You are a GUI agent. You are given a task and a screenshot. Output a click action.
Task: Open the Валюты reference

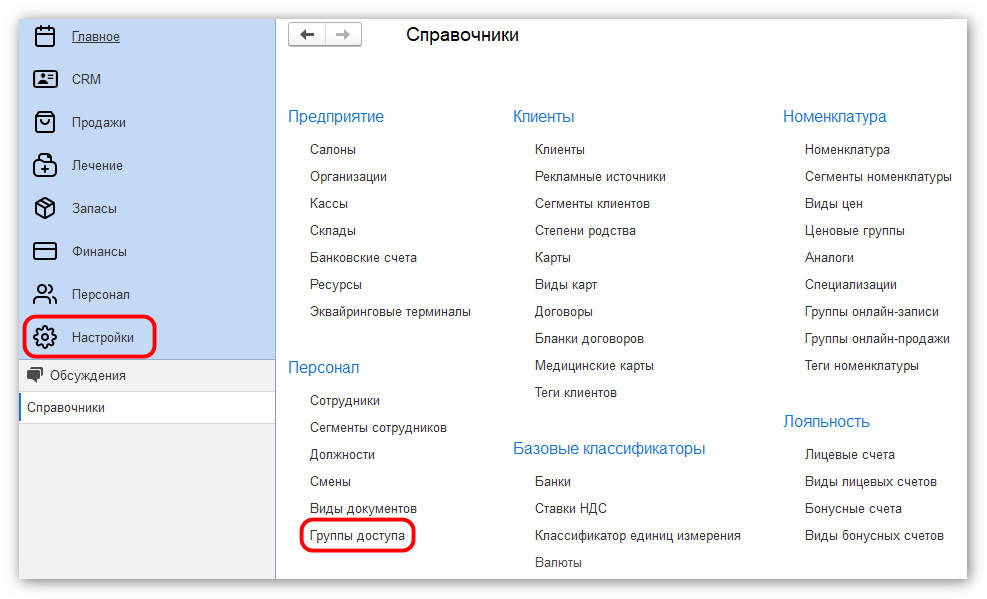[558, 563]
